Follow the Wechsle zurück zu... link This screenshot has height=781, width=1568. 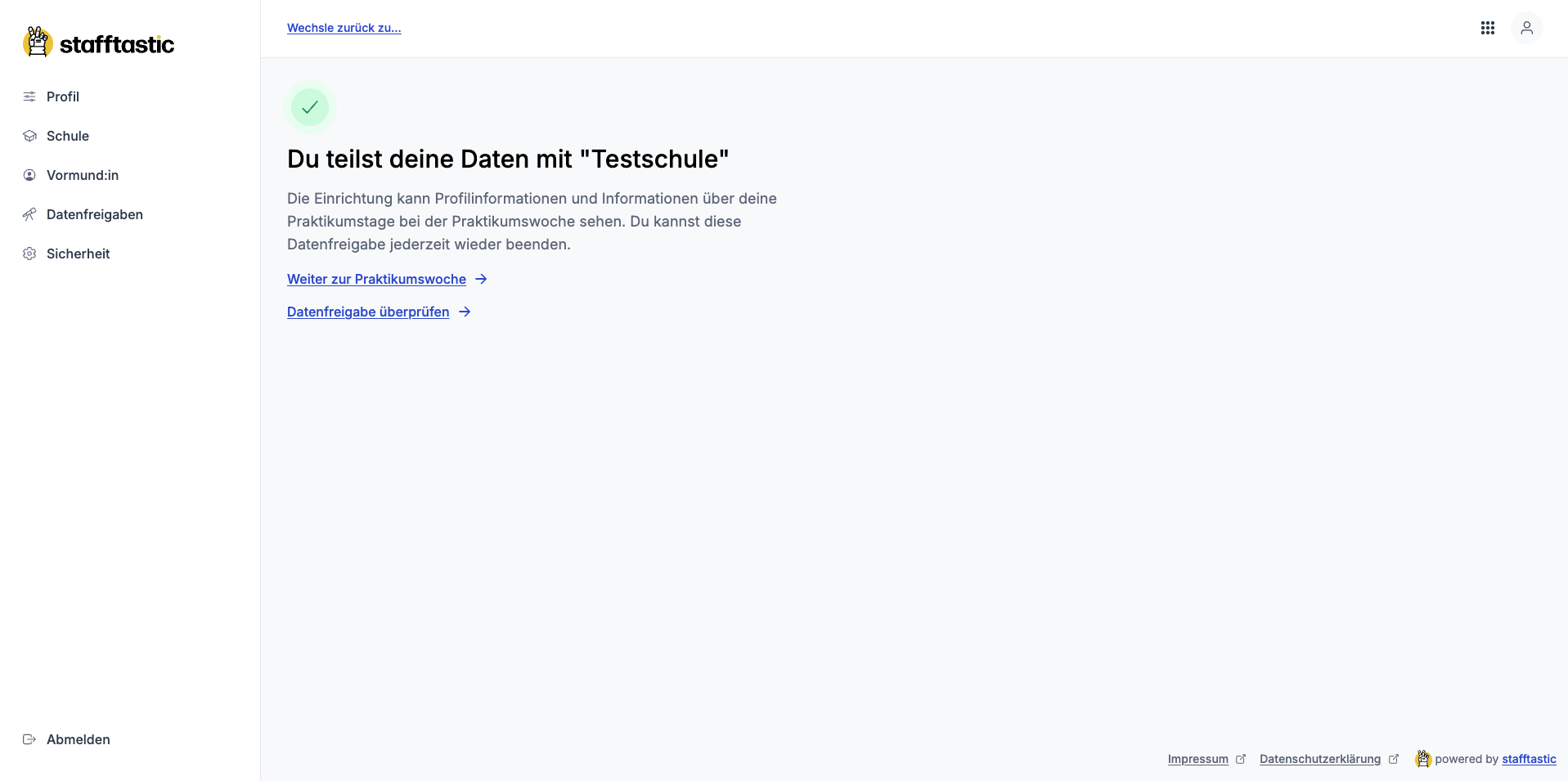[344, 28]
